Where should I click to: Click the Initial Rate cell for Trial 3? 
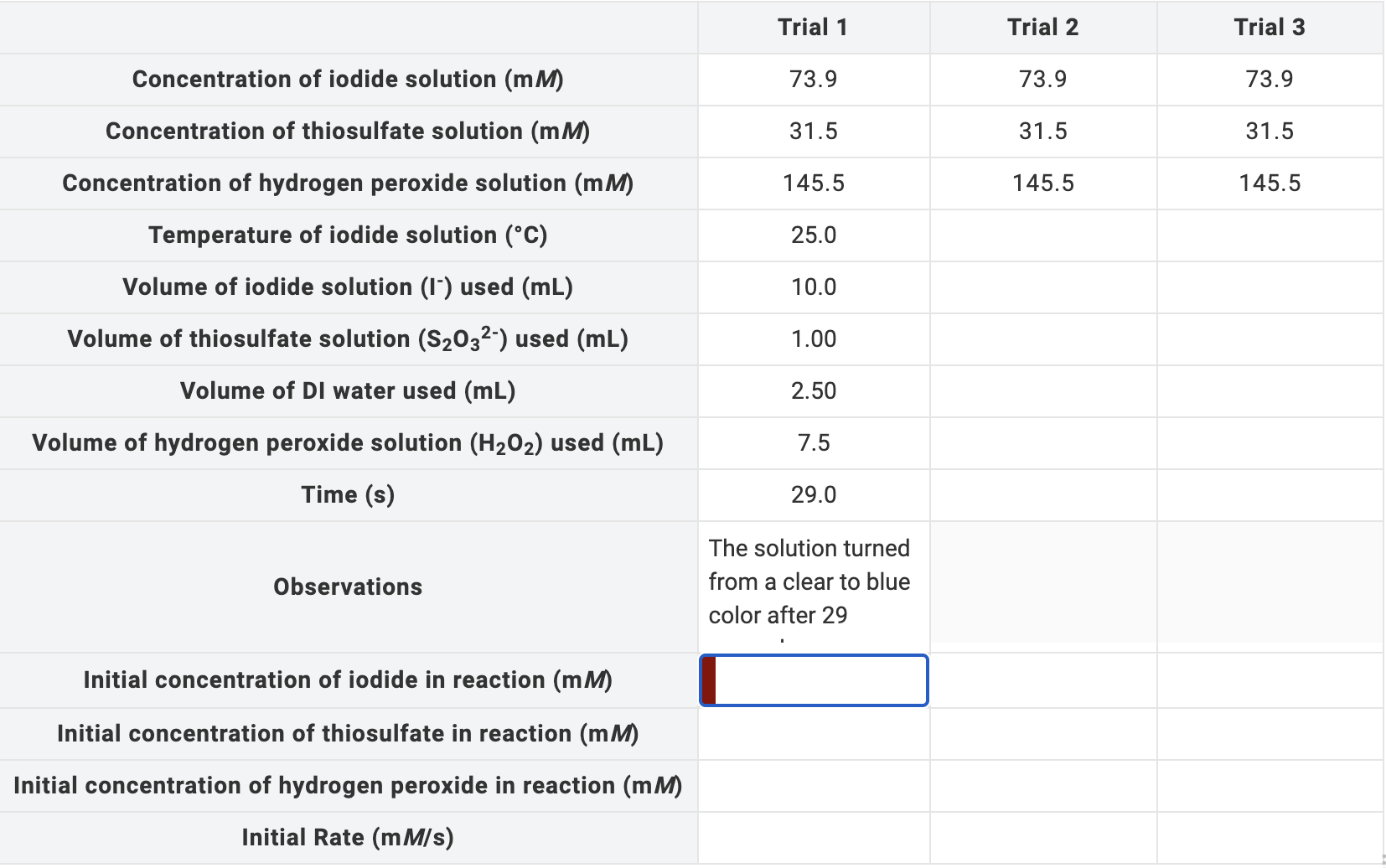click(1269, 836)
